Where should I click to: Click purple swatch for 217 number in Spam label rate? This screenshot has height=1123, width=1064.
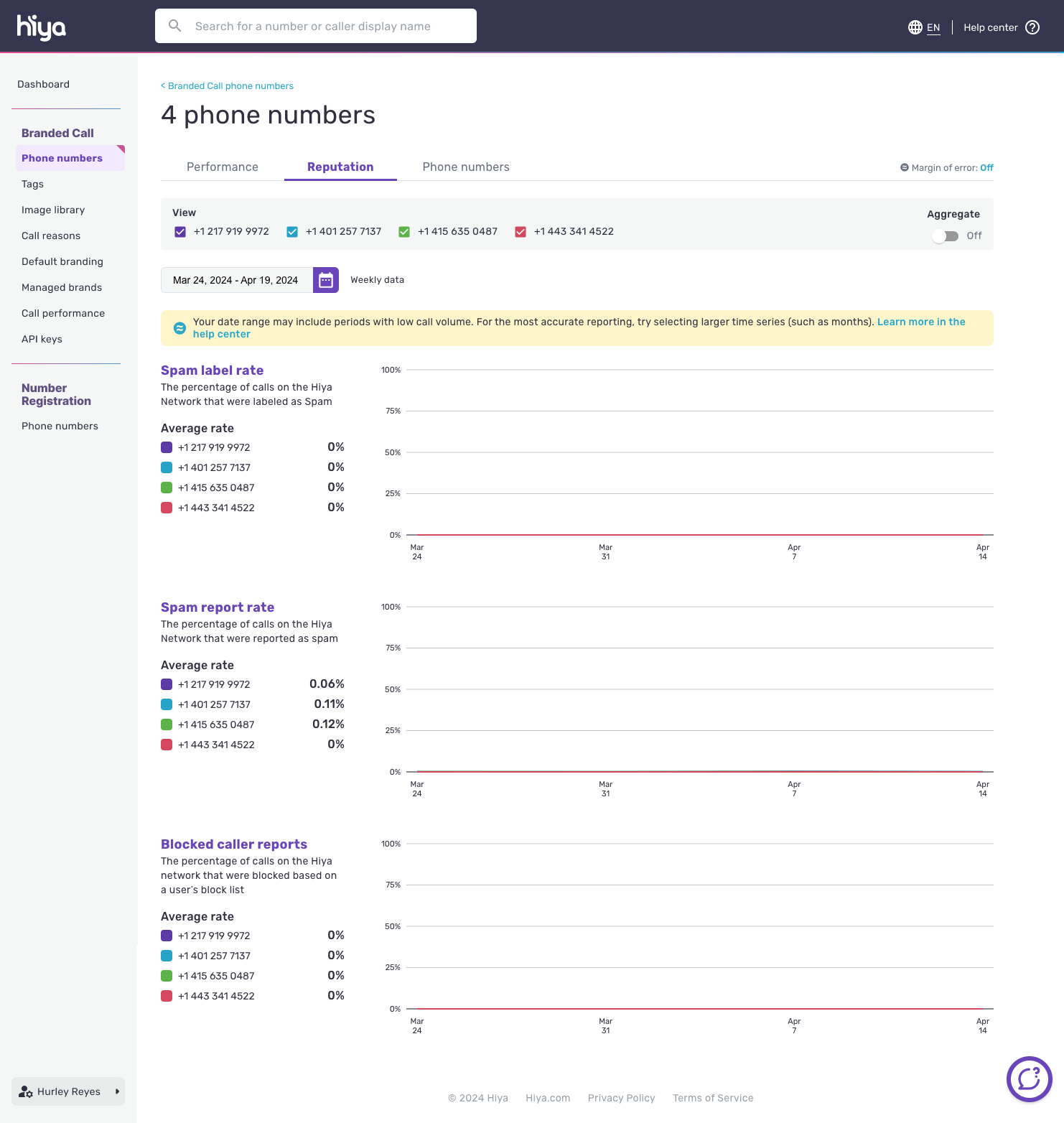[167, 447]
